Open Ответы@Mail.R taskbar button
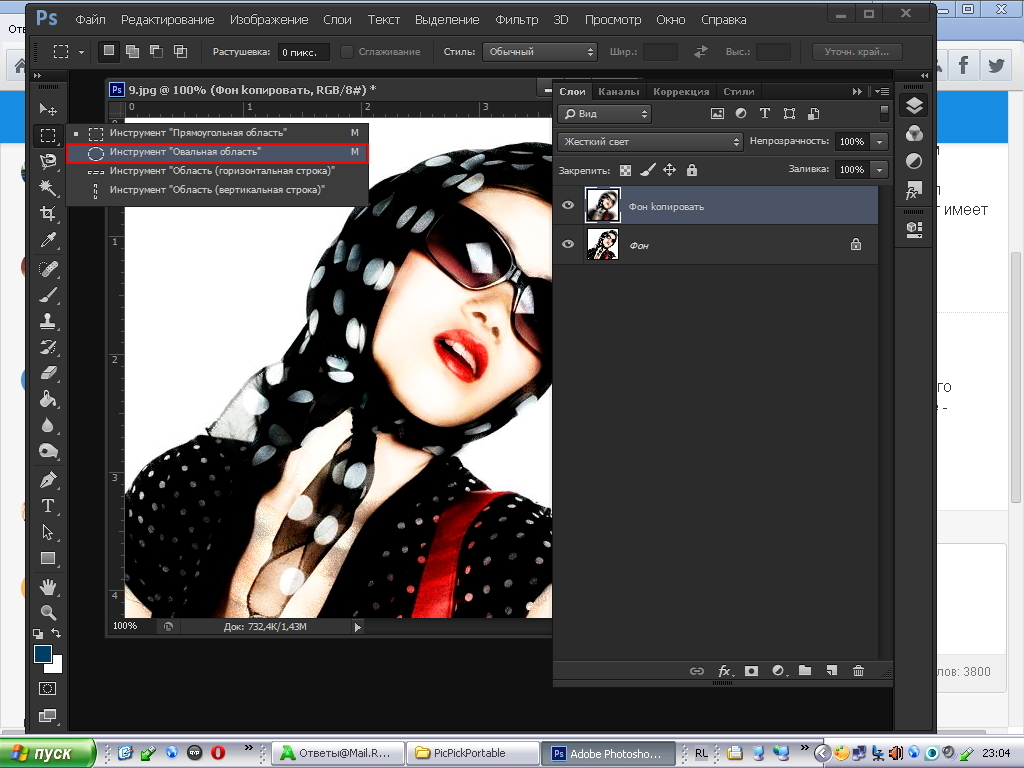The height and width of the screenshot is (768, 1024). 337,753
